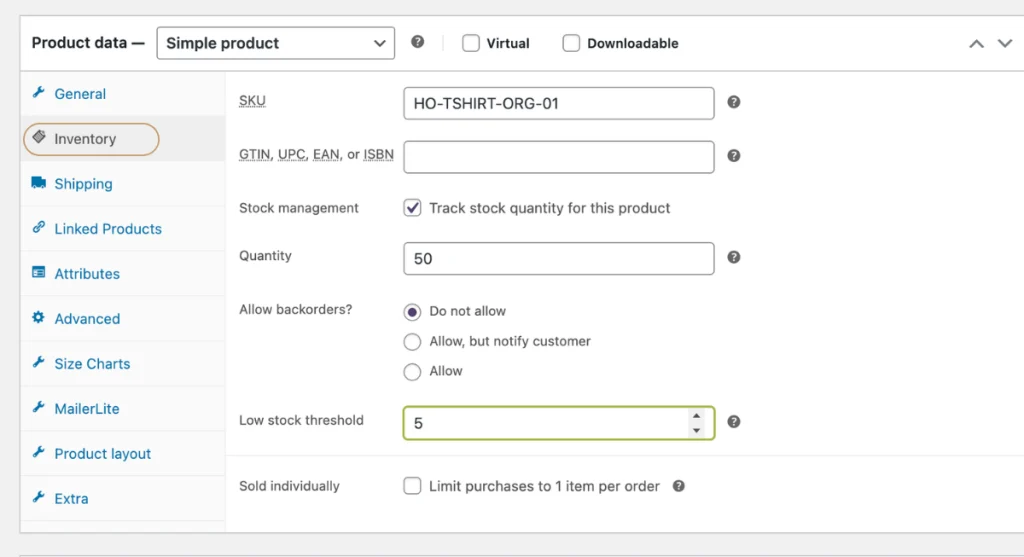Screen dimensions: 1024x557
Task: Click the wrench icon beside General
Action: 39,93
